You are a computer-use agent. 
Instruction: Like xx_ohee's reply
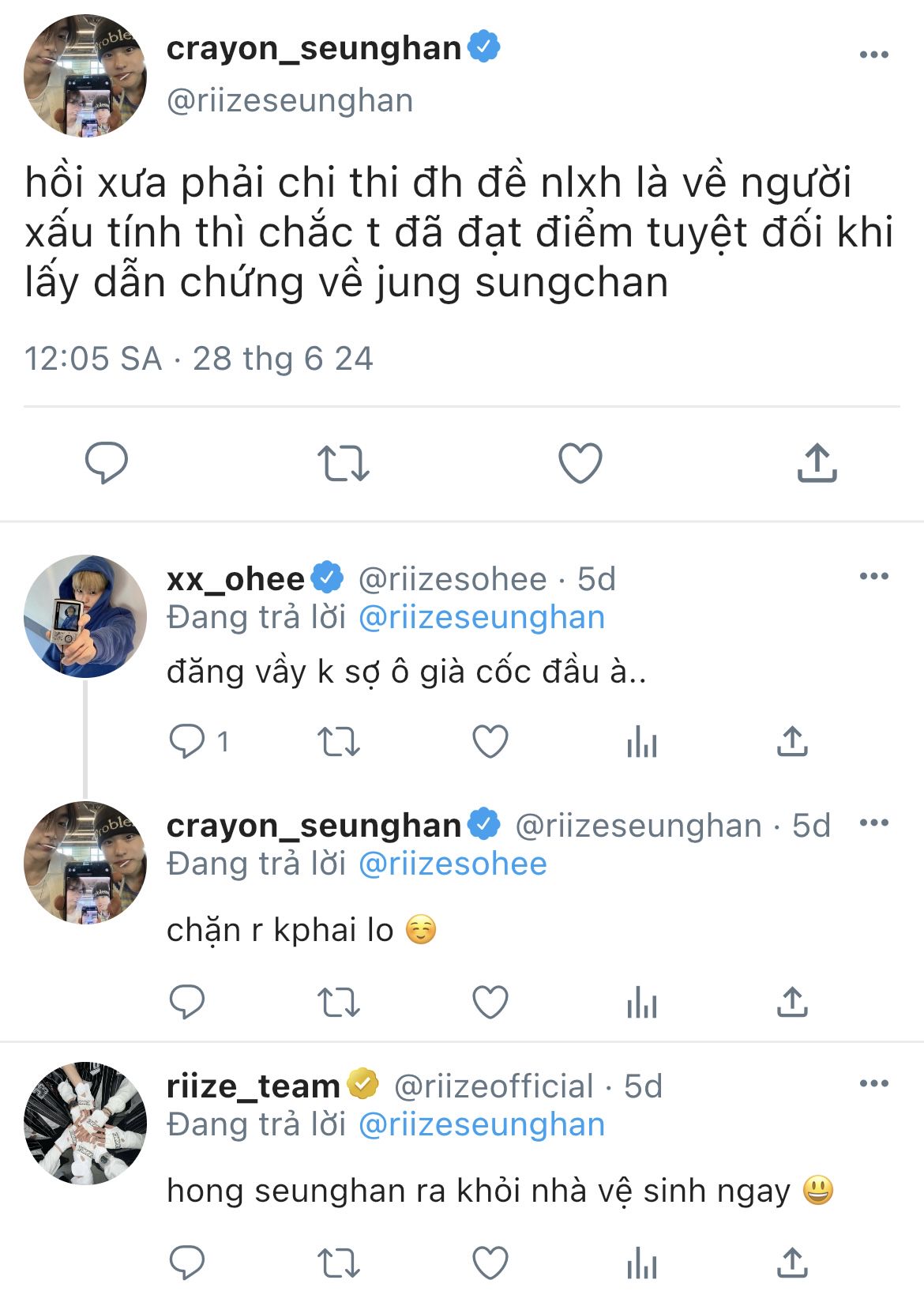490,742
